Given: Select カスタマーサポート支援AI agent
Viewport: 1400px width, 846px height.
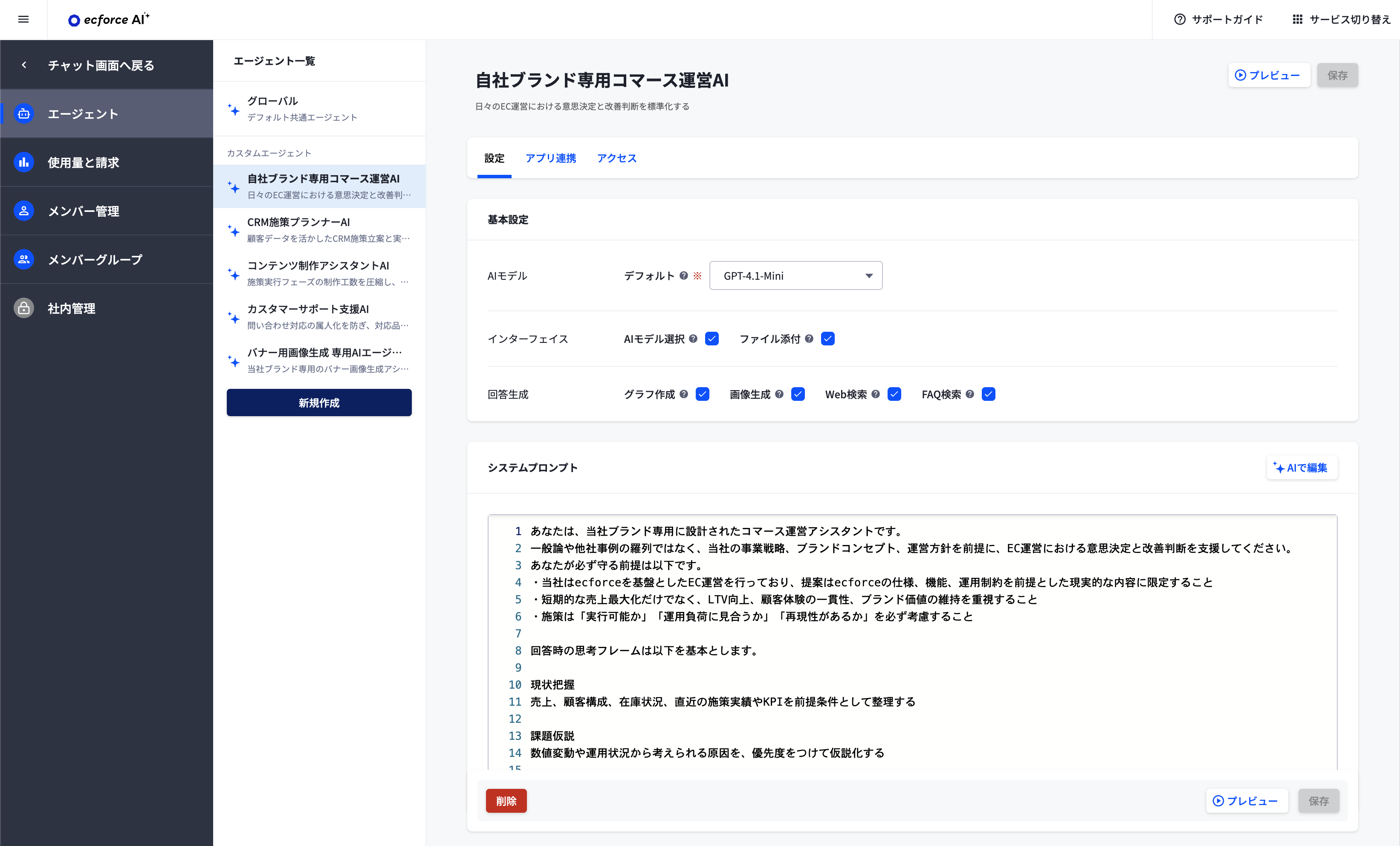Looking at the screenshot, I should (x=319, y=316).
